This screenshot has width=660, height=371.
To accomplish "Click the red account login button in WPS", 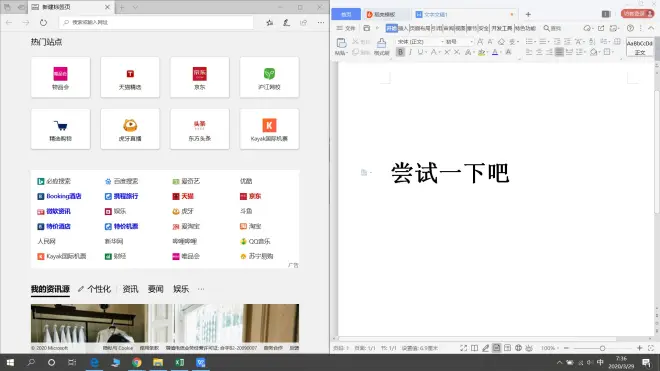I will tap(637, 14).
